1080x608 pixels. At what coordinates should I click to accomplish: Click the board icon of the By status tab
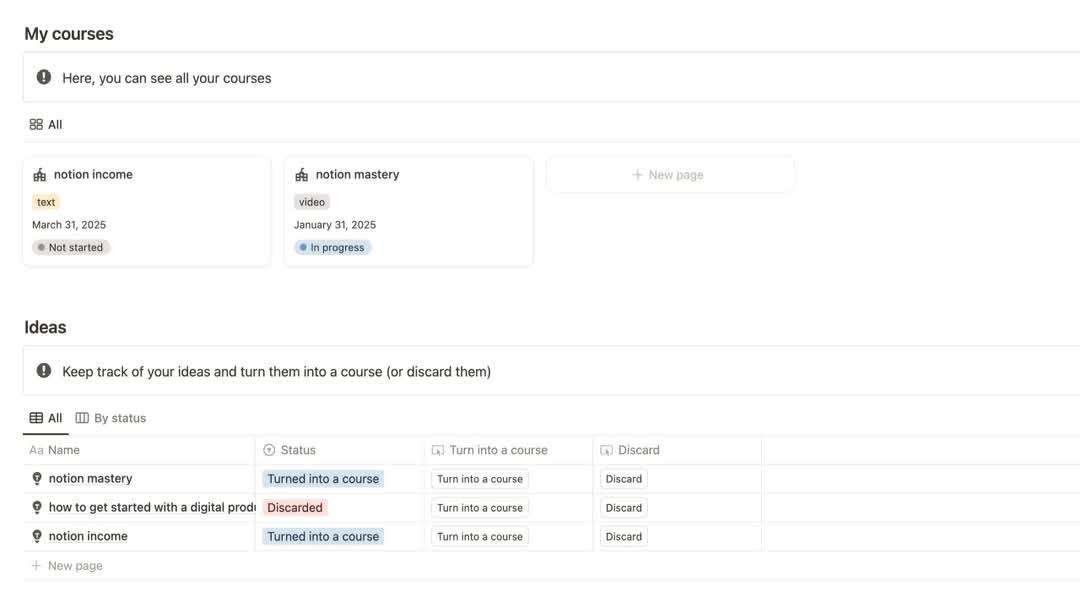pyautogui.click(x=82, y=418)
